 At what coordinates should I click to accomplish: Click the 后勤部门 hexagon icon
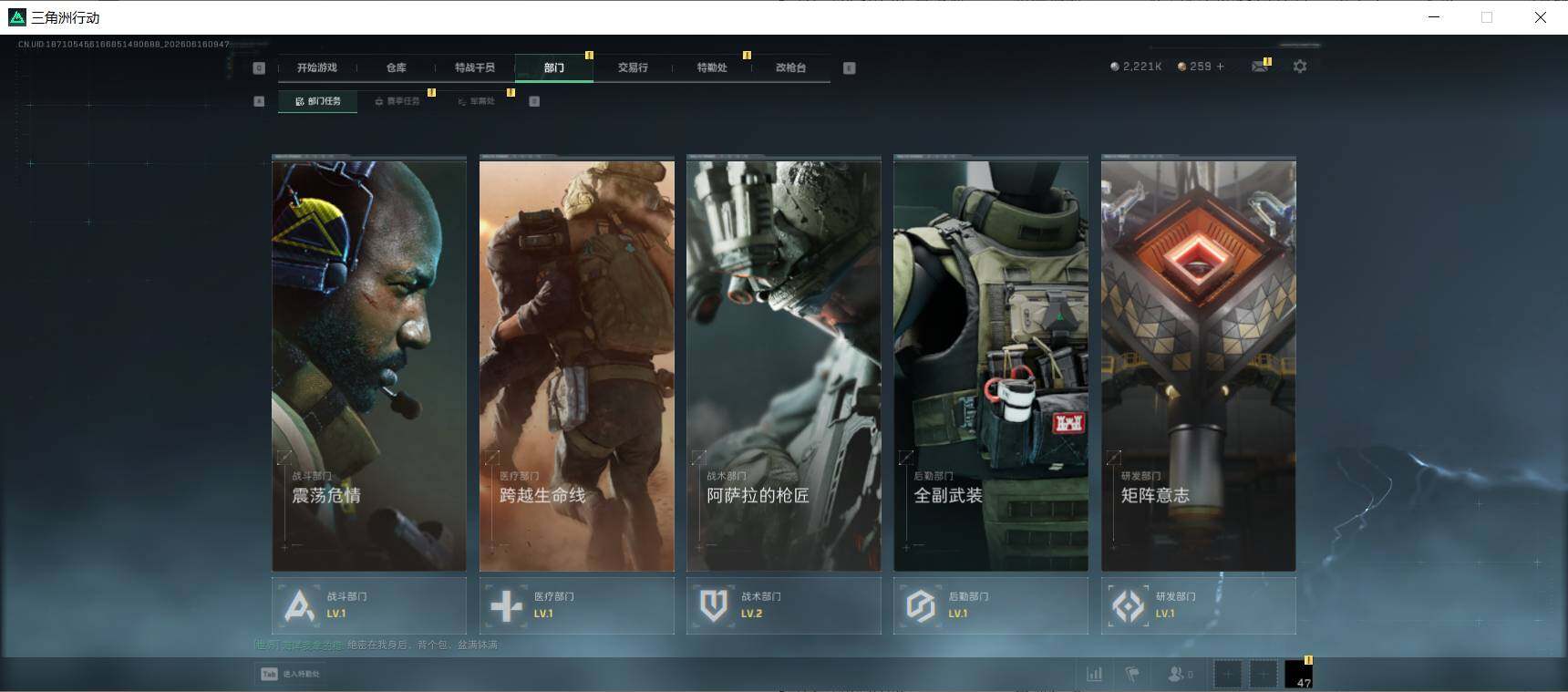pyautogui.click(x=921, y=605)
